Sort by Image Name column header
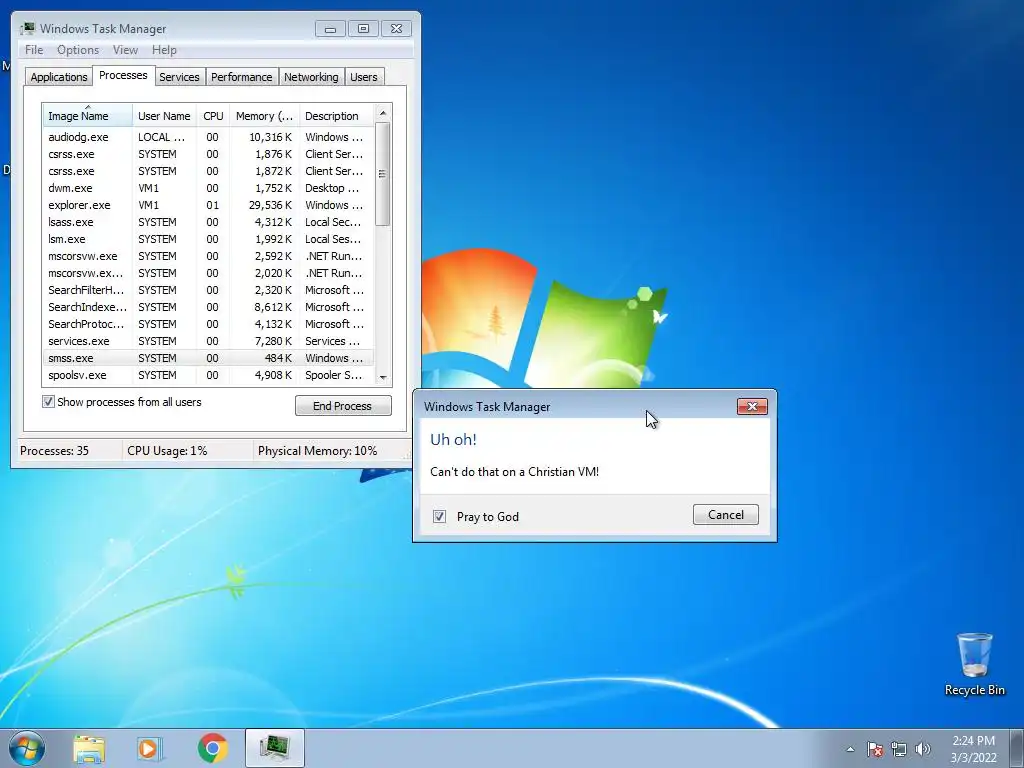This screenshot has height=768, width=1024. (88, 116)
